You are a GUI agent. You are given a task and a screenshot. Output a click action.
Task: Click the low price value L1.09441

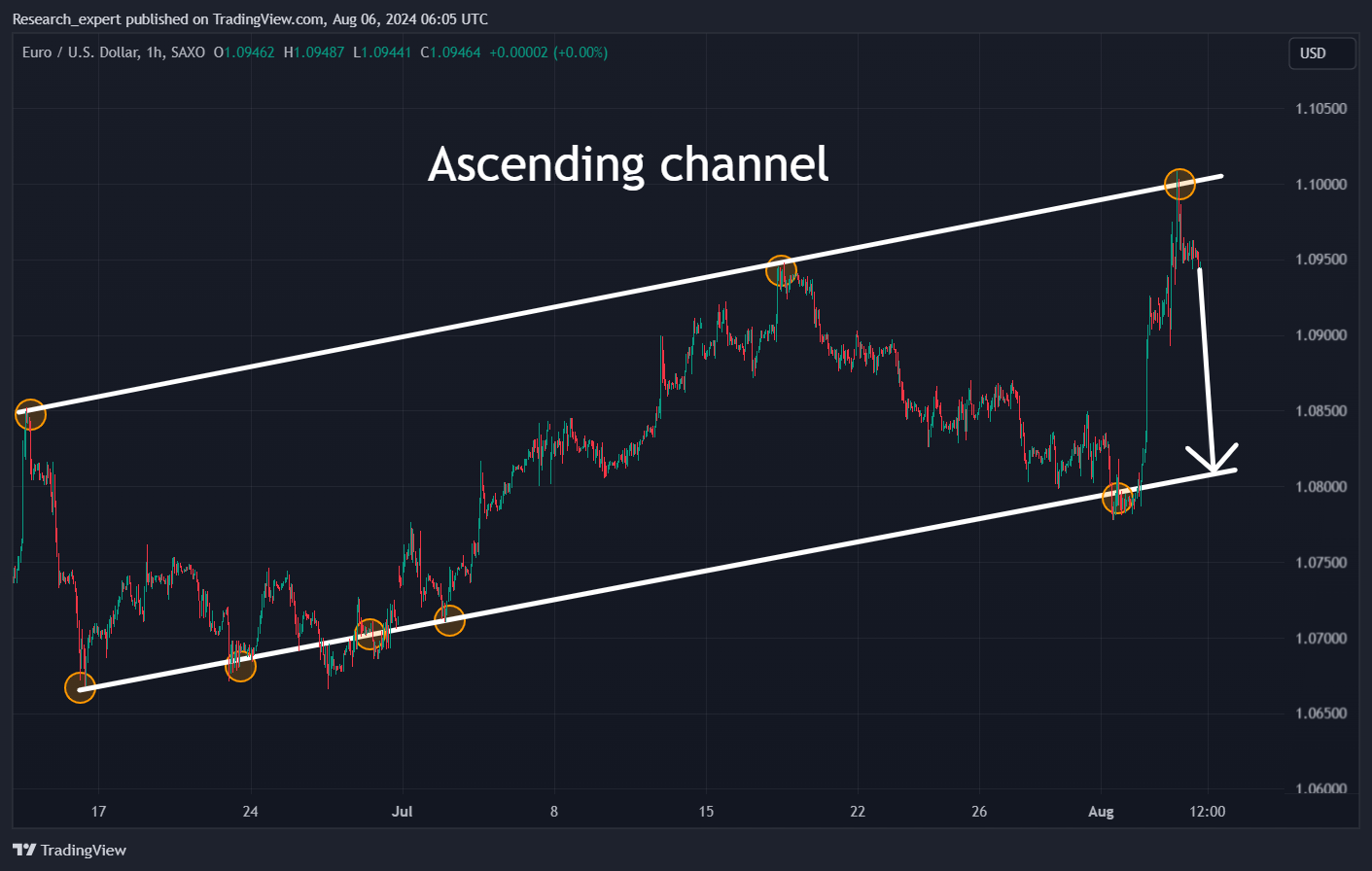[x=382, y=52]
